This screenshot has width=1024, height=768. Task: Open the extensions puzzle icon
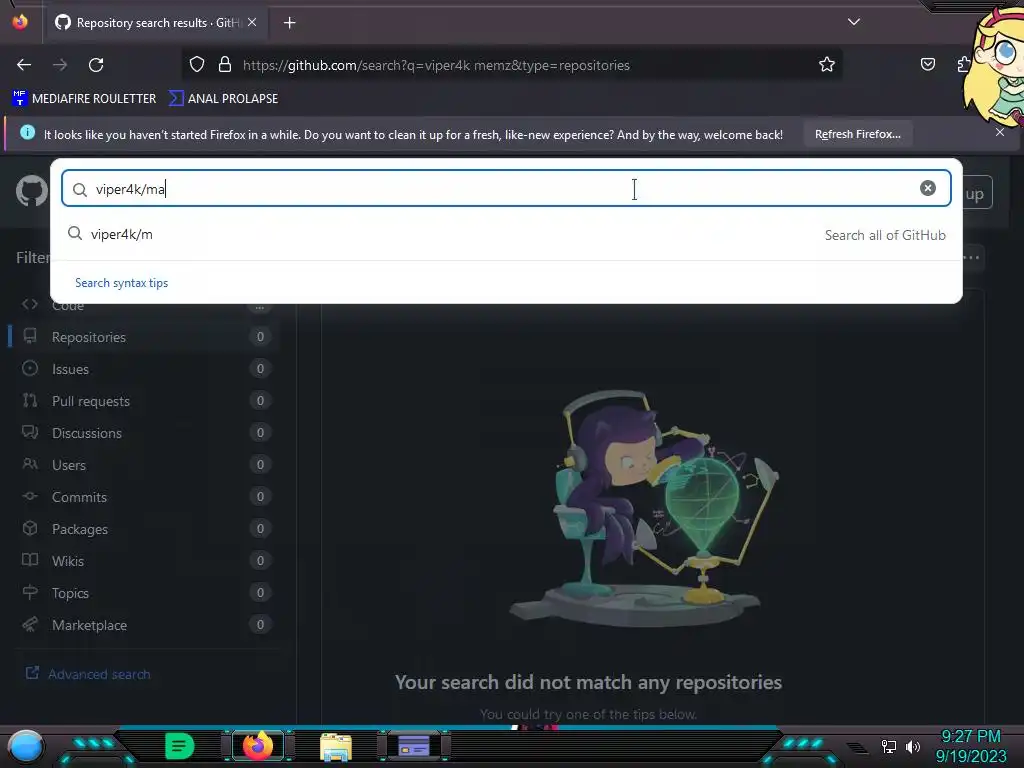964,64
